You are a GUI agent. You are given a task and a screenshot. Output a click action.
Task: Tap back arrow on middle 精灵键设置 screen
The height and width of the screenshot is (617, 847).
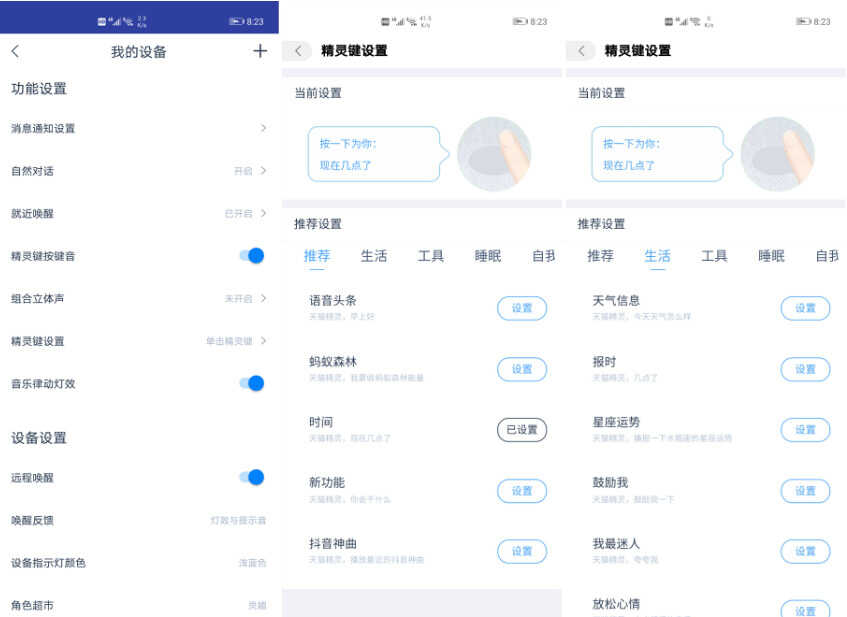[x=297, y=51]
